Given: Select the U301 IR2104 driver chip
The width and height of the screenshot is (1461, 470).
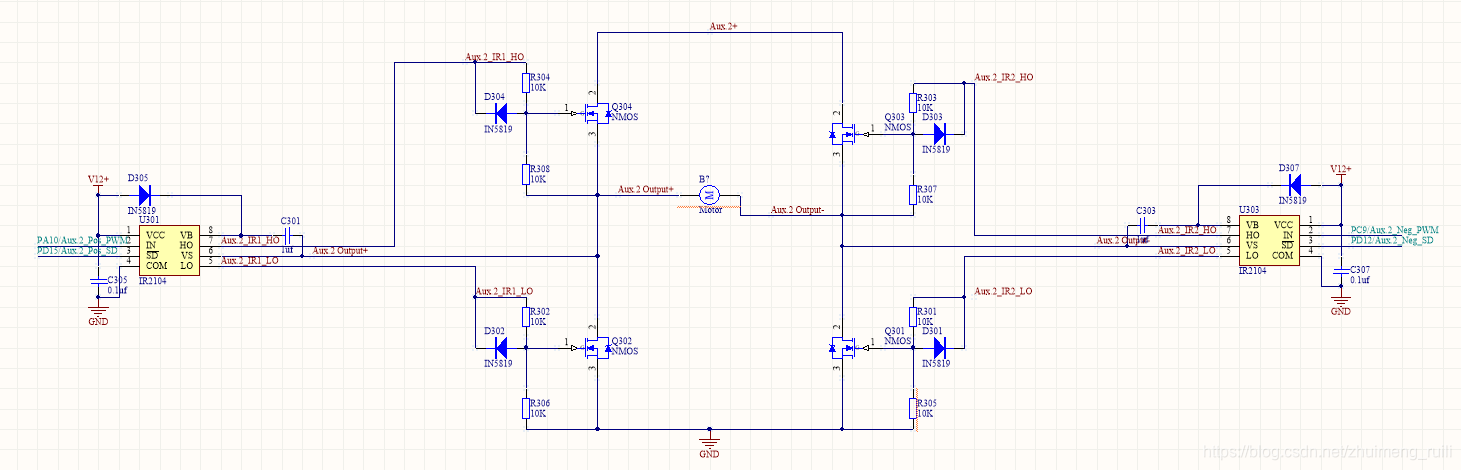Looking at the screenshot, I should [168, 248].
